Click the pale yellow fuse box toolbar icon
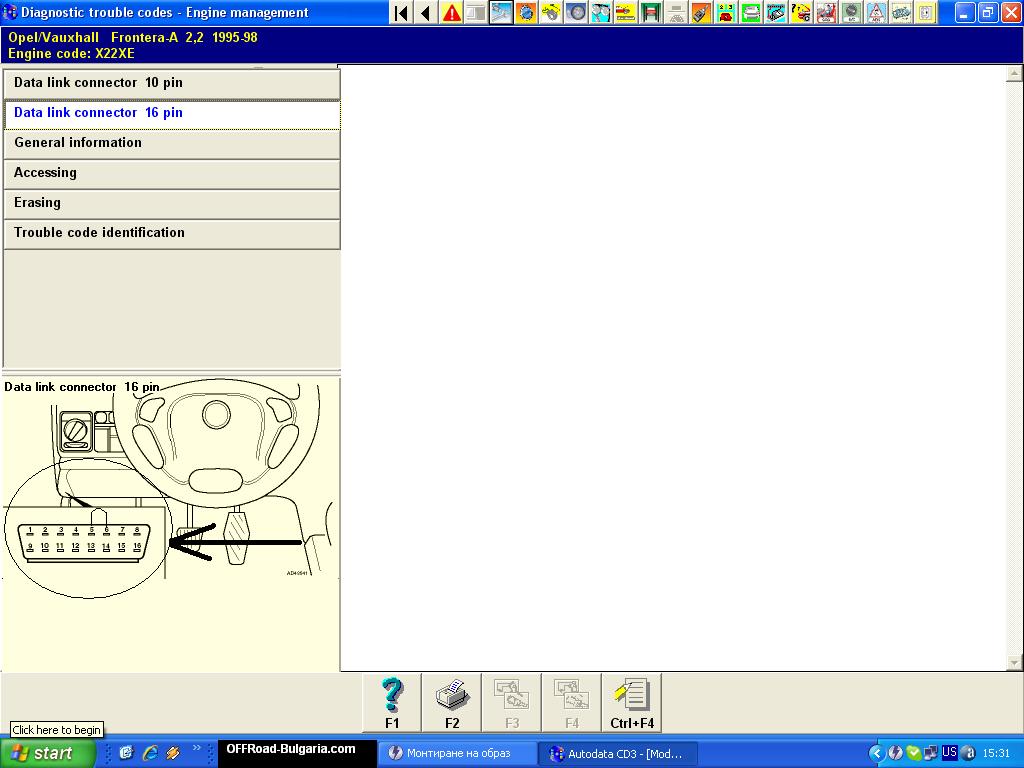Screen dimensions: 1024x768 click(925, 12)
